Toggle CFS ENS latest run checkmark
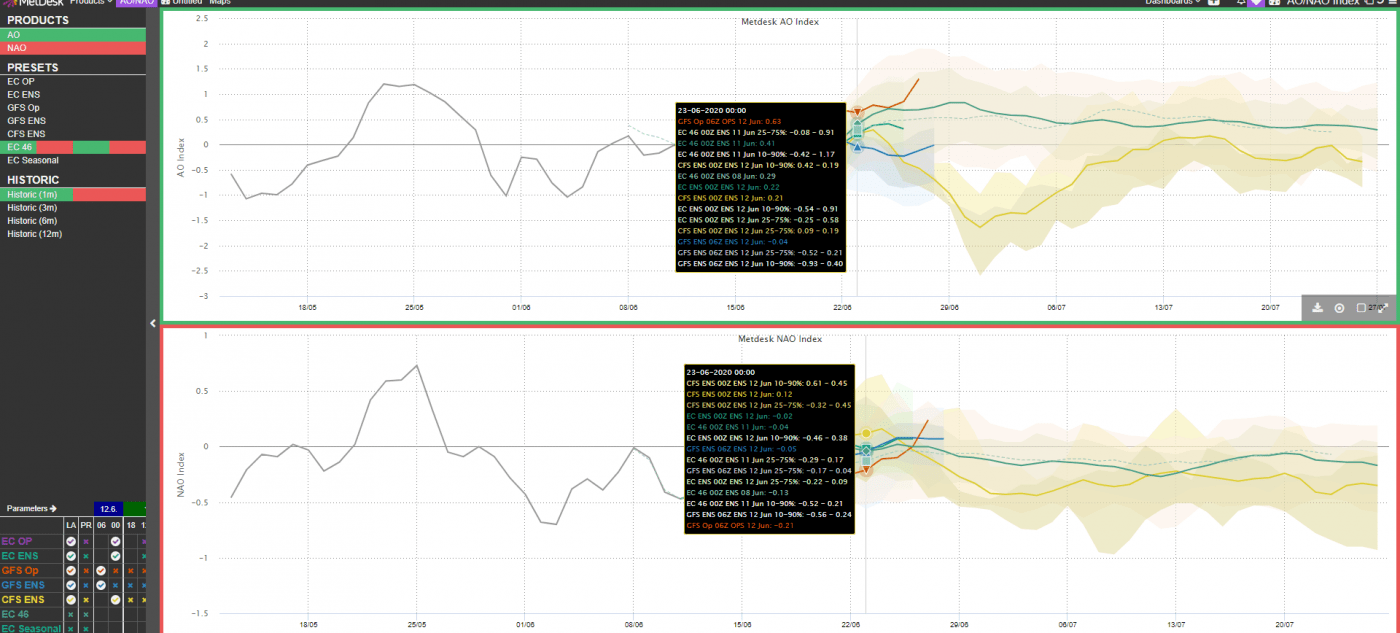Screen dimensions: 1400x633 (71, 599)
